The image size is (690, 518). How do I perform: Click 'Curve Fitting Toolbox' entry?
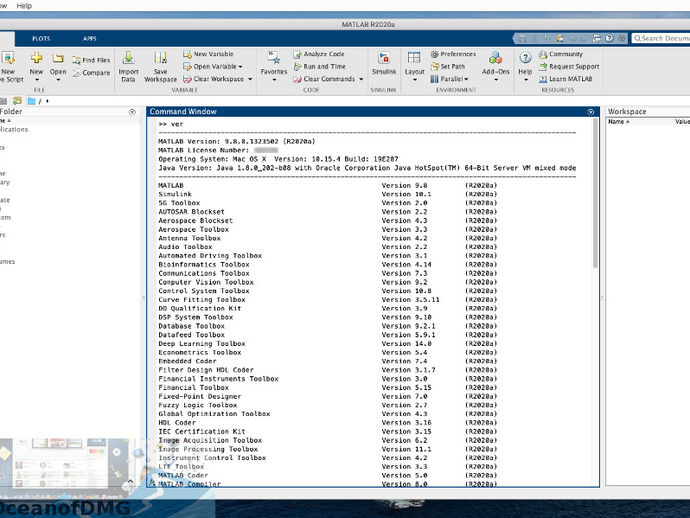[202, 300]
